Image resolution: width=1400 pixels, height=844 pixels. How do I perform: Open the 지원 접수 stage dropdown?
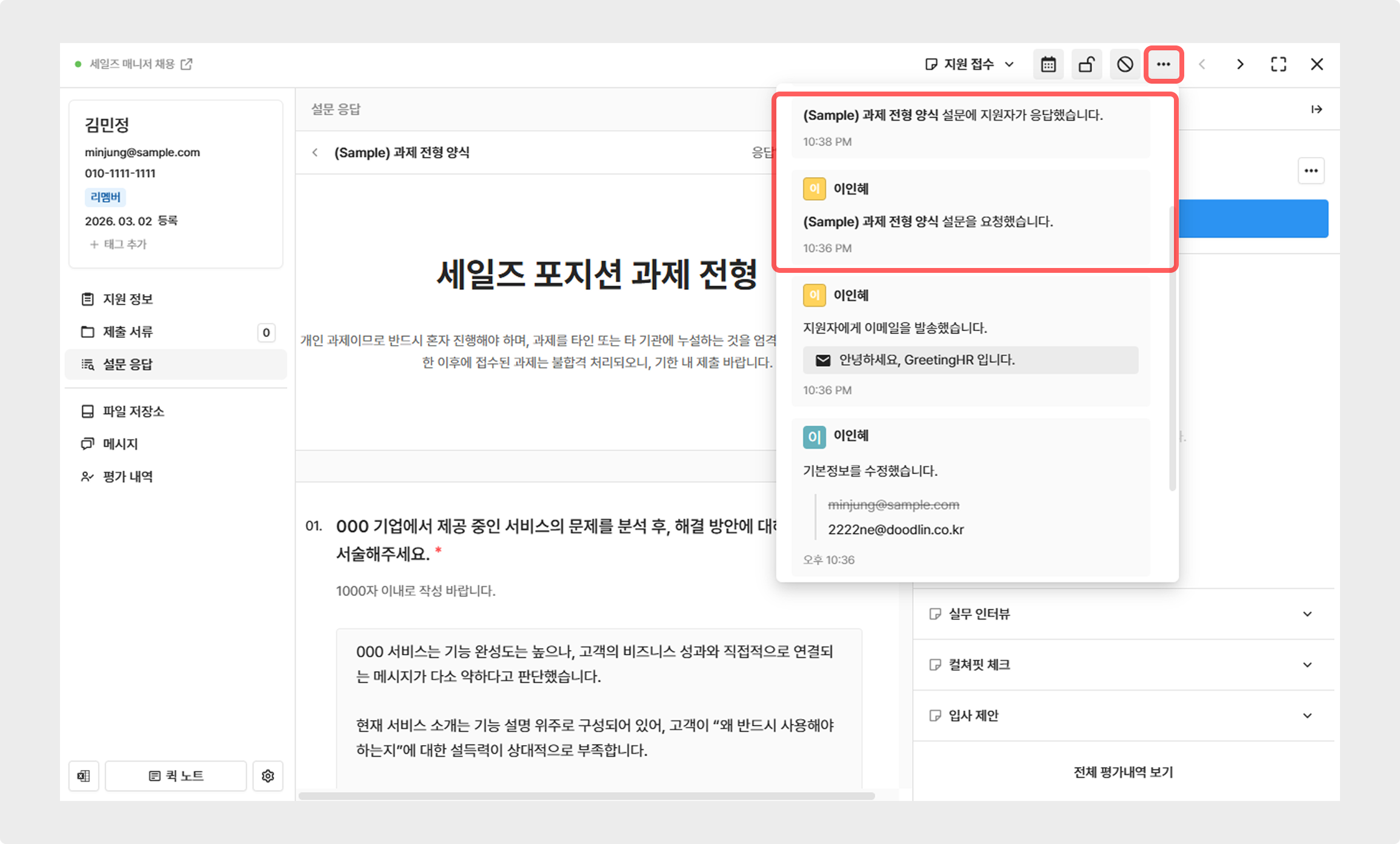[x=970, y=64]
